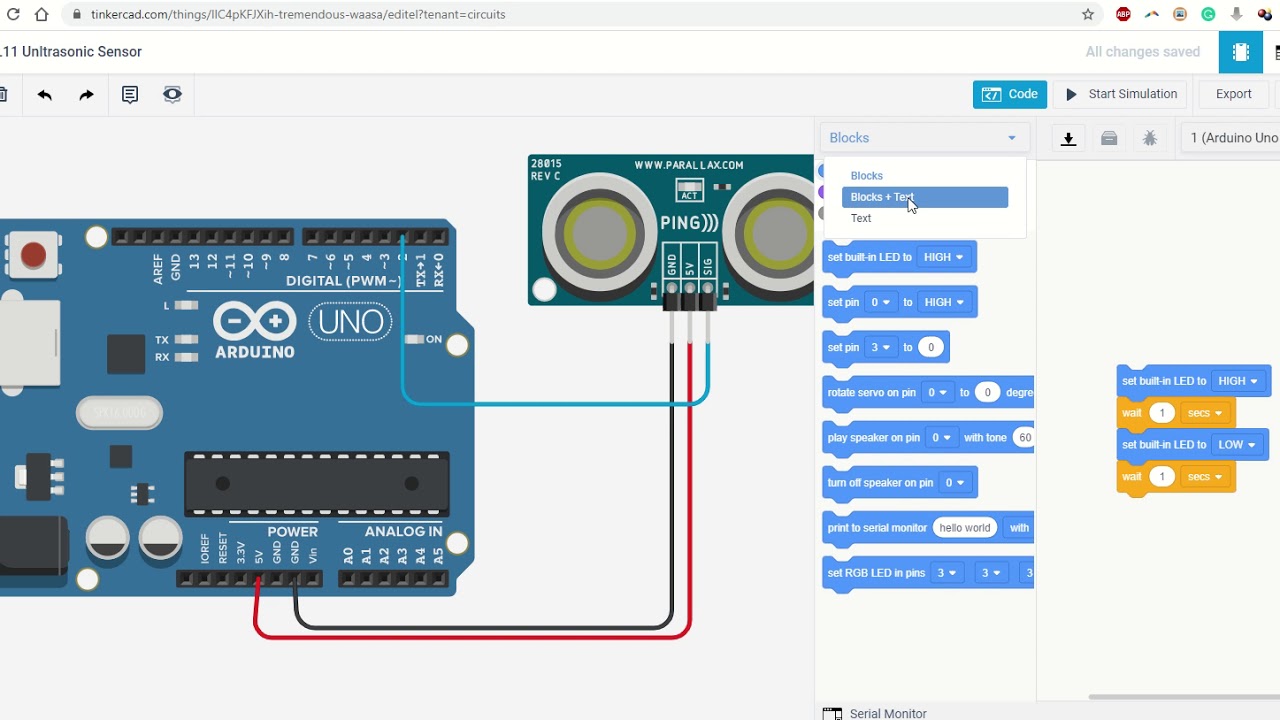Open the Notes tool icon

tap(130, 95)
